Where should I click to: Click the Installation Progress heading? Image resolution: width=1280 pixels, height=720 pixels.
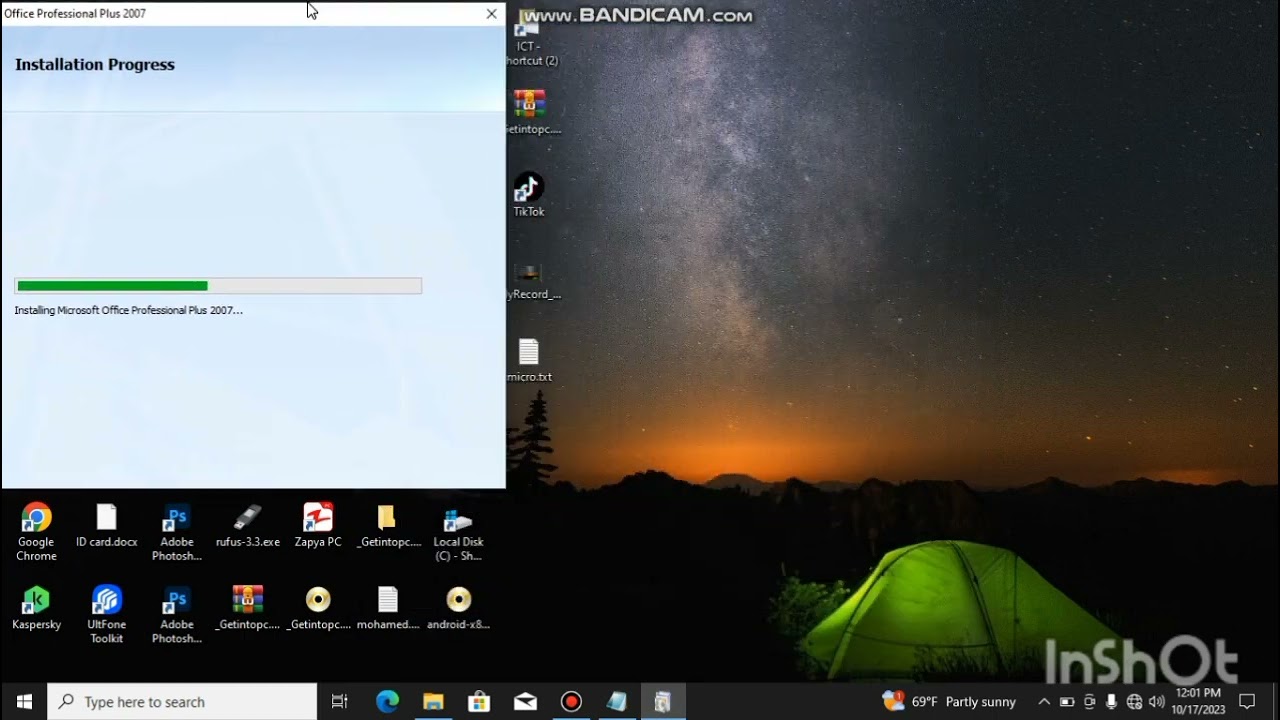tap(95, 64)
